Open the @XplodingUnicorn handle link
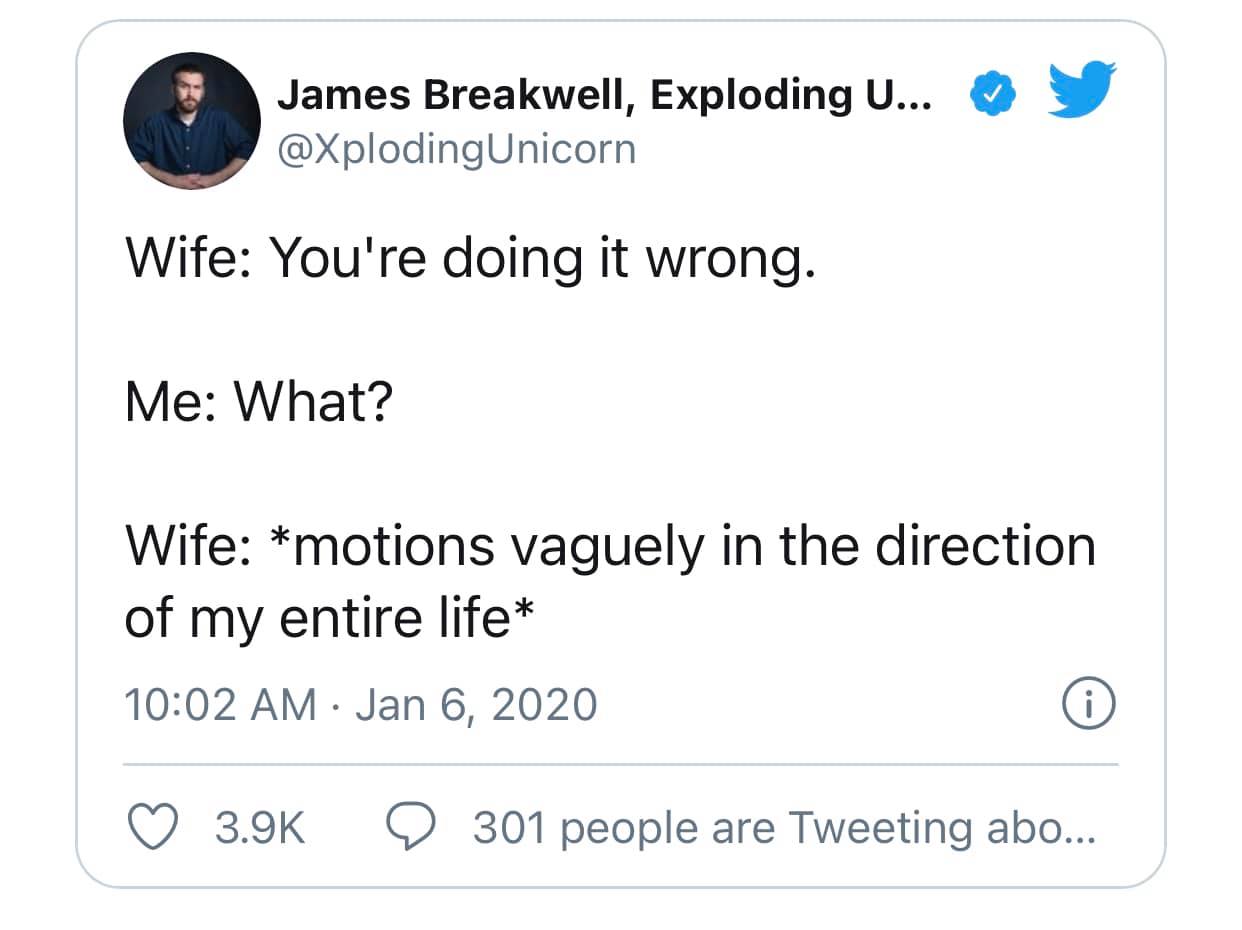Image resolution: width=1242 pixels, height=930 pixels. (455, 149)
